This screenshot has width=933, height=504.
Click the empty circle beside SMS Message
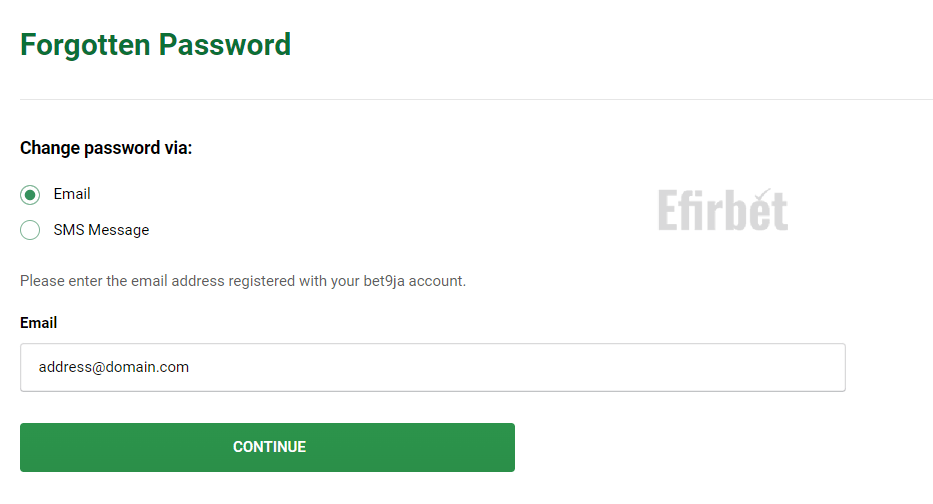(x=30, y=230)
